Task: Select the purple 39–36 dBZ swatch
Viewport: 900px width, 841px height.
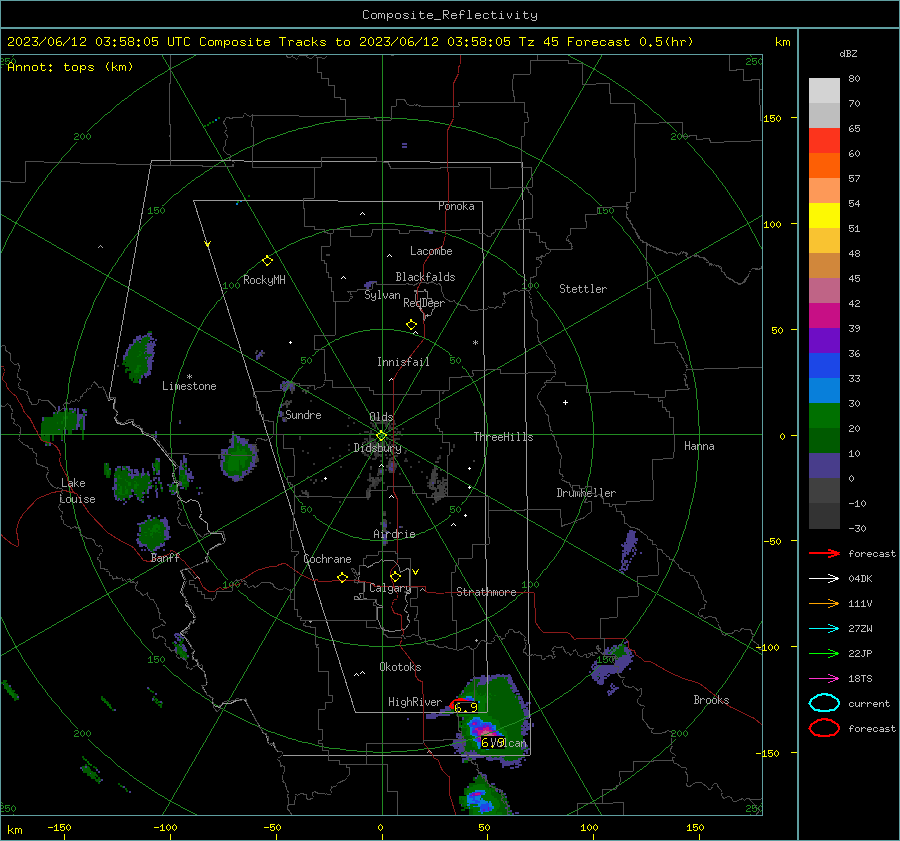Action: [824, 341]
